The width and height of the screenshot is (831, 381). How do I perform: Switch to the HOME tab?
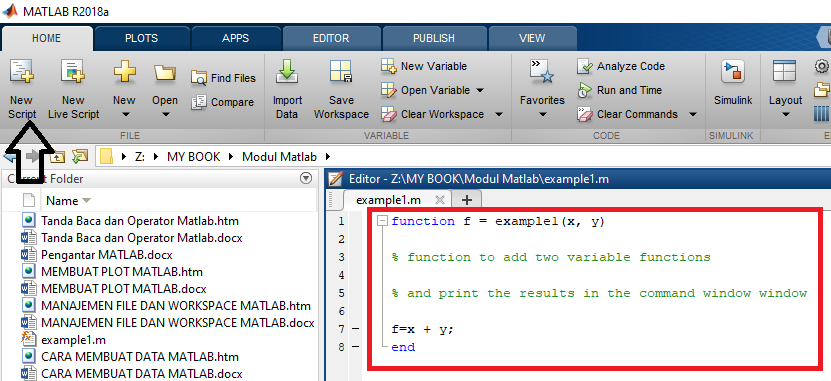pyautogui.click(x=47, y=38)
